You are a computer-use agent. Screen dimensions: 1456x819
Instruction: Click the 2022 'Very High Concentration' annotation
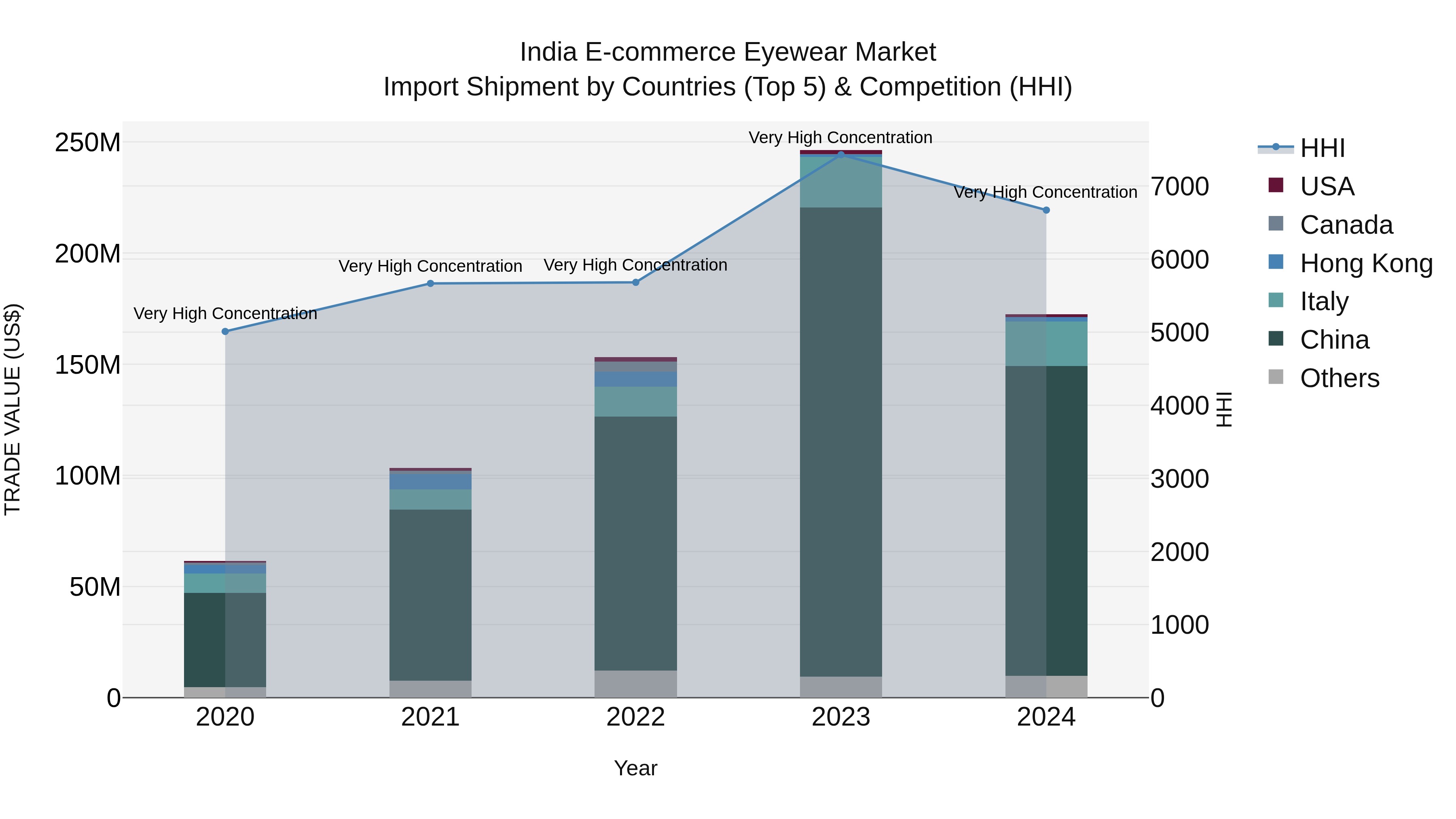tap(635, 265)
